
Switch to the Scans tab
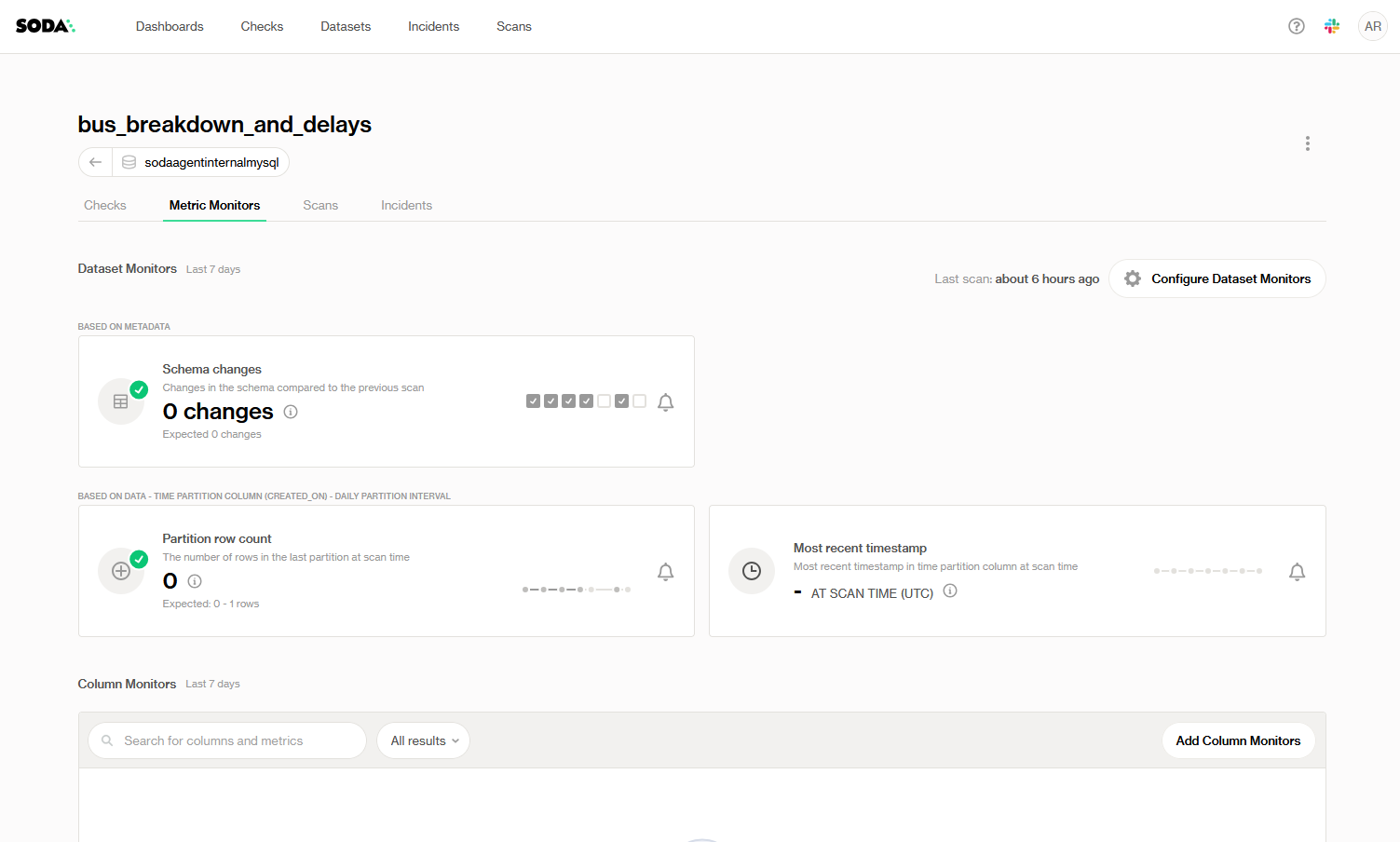(x=319, y=205)
